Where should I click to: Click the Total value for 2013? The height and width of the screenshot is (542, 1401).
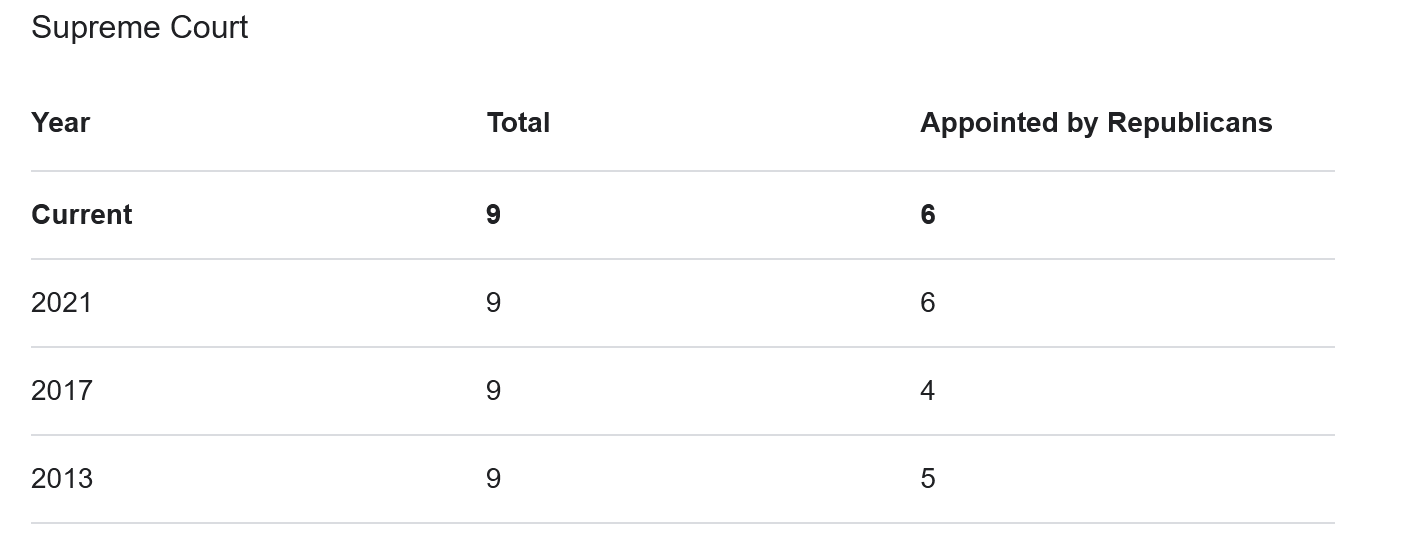click(x=493, y=479)
